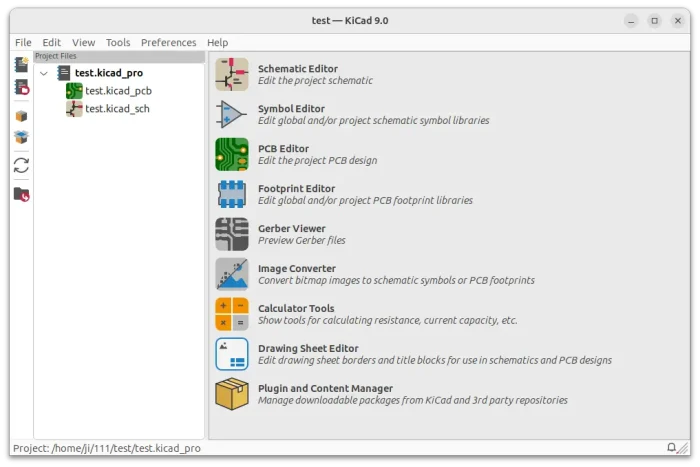Open the Edit menu

(51, 42)
